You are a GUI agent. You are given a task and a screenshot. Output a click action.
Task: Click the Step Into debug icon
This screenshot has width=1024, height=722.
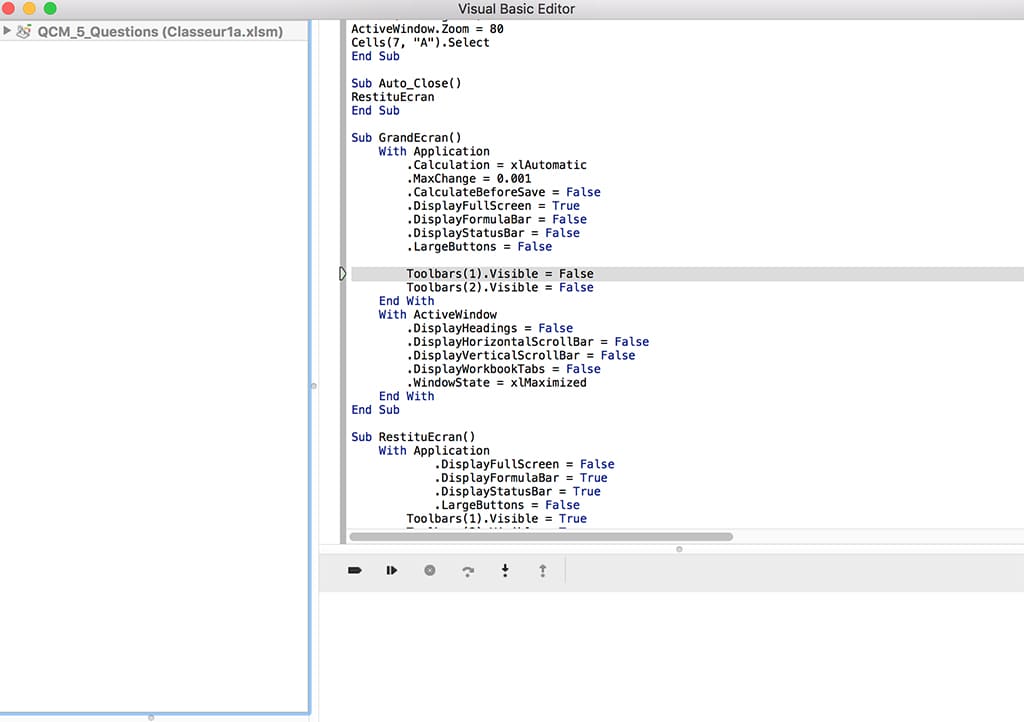tap(505, 570)
